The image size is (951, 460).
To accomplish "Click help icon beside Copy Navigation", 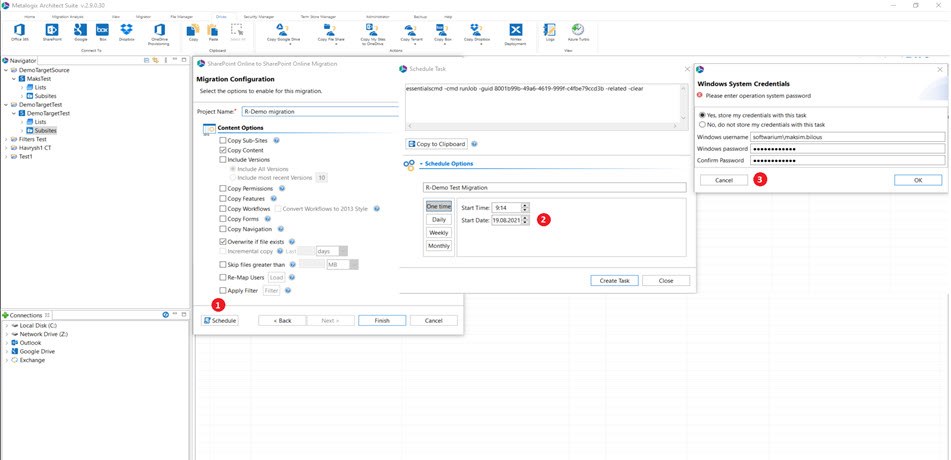I will pos(280,229).
